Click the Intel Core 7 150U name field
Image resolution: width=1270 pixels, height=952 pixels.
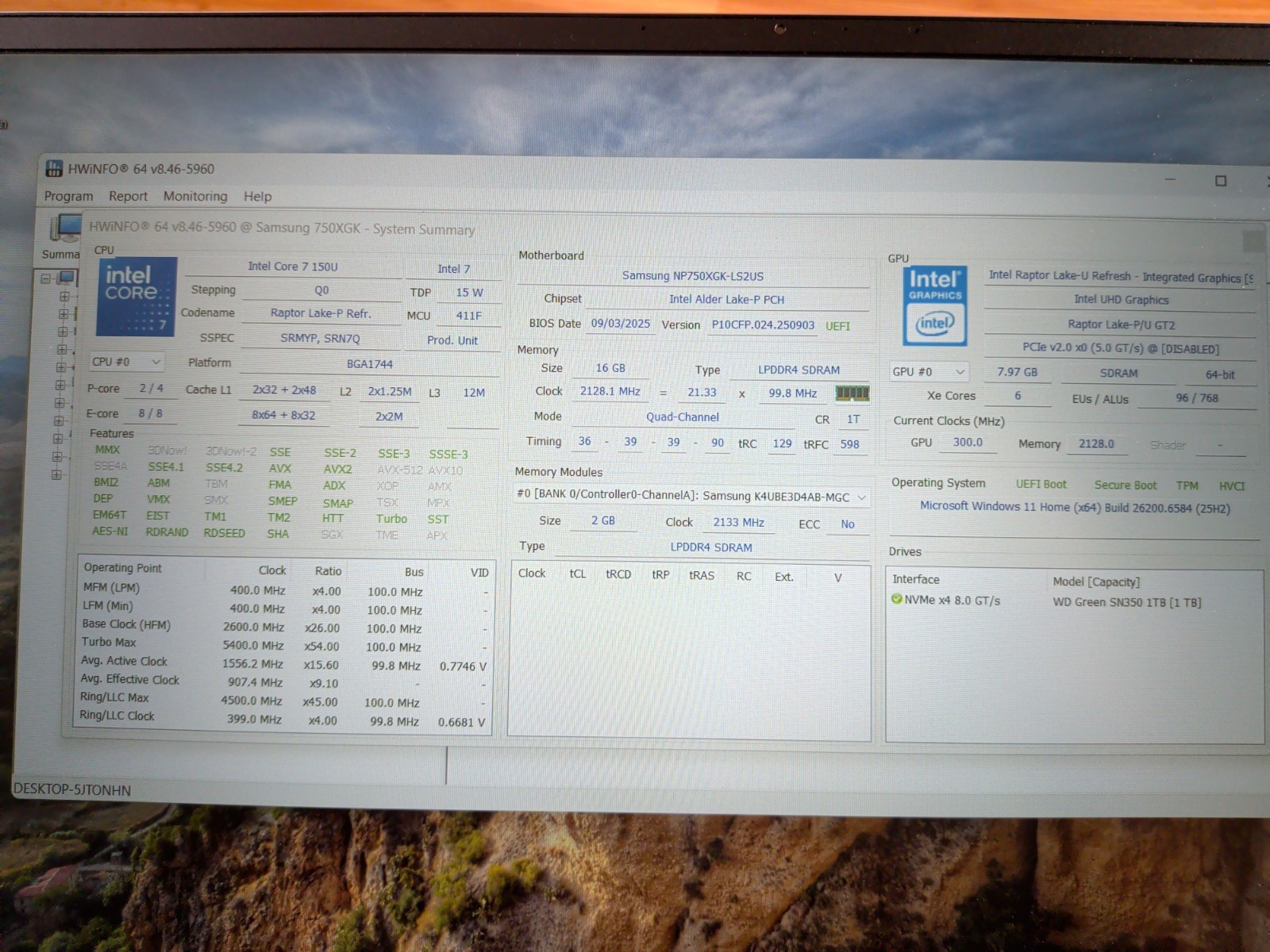pyautogui.click(x=293, y=267)
